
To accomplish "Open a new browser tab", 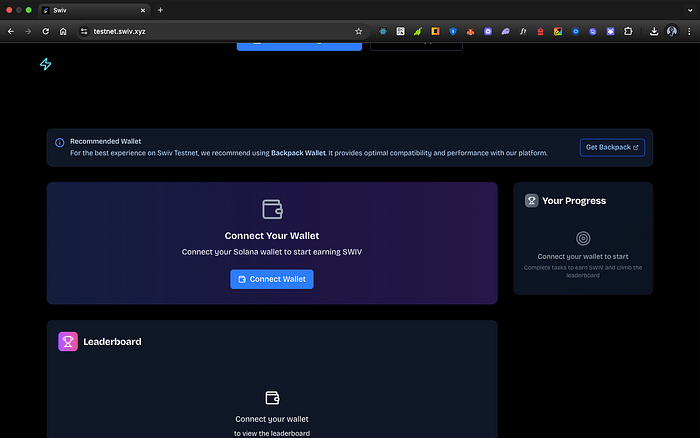I will pyautogui.click(x=160, y=10).
